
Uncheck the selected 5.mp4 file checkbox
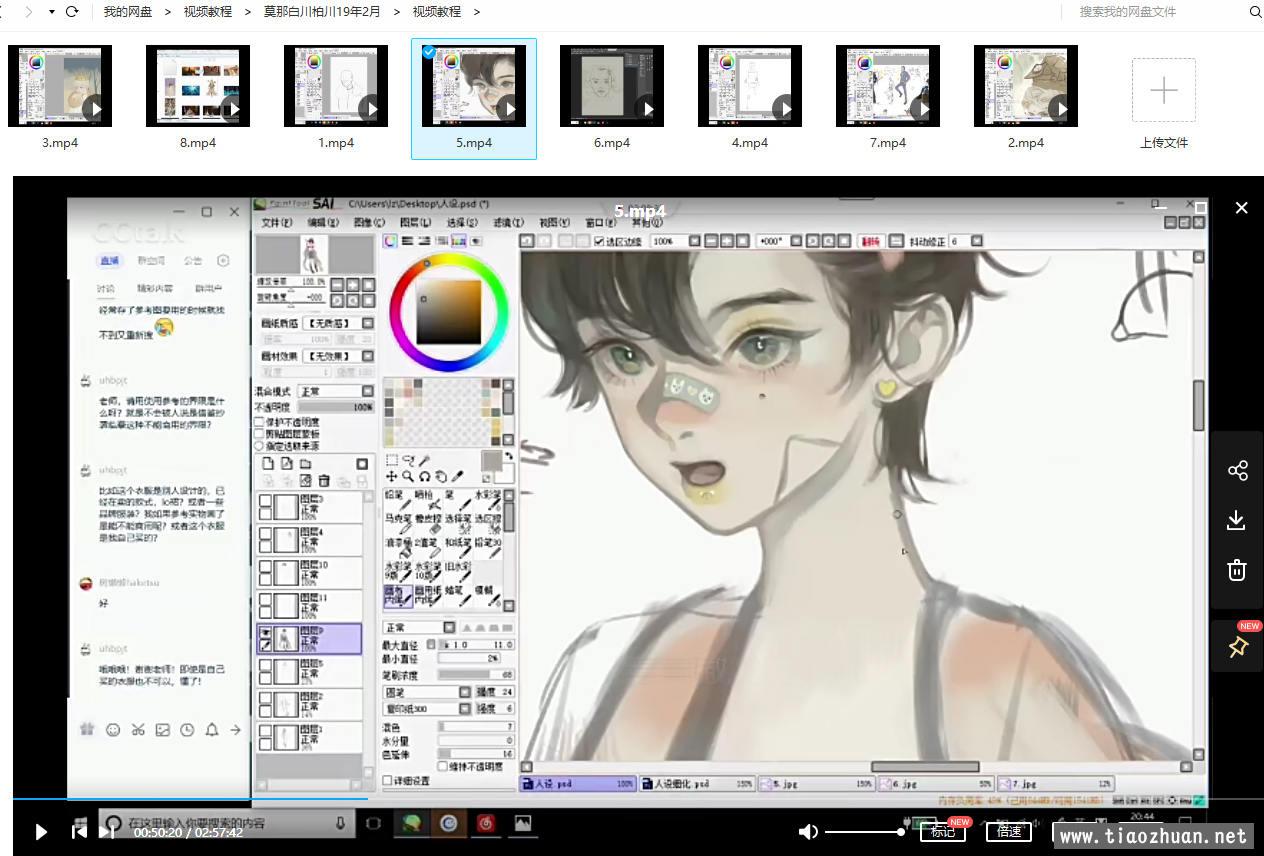click(x=428, y=52)
